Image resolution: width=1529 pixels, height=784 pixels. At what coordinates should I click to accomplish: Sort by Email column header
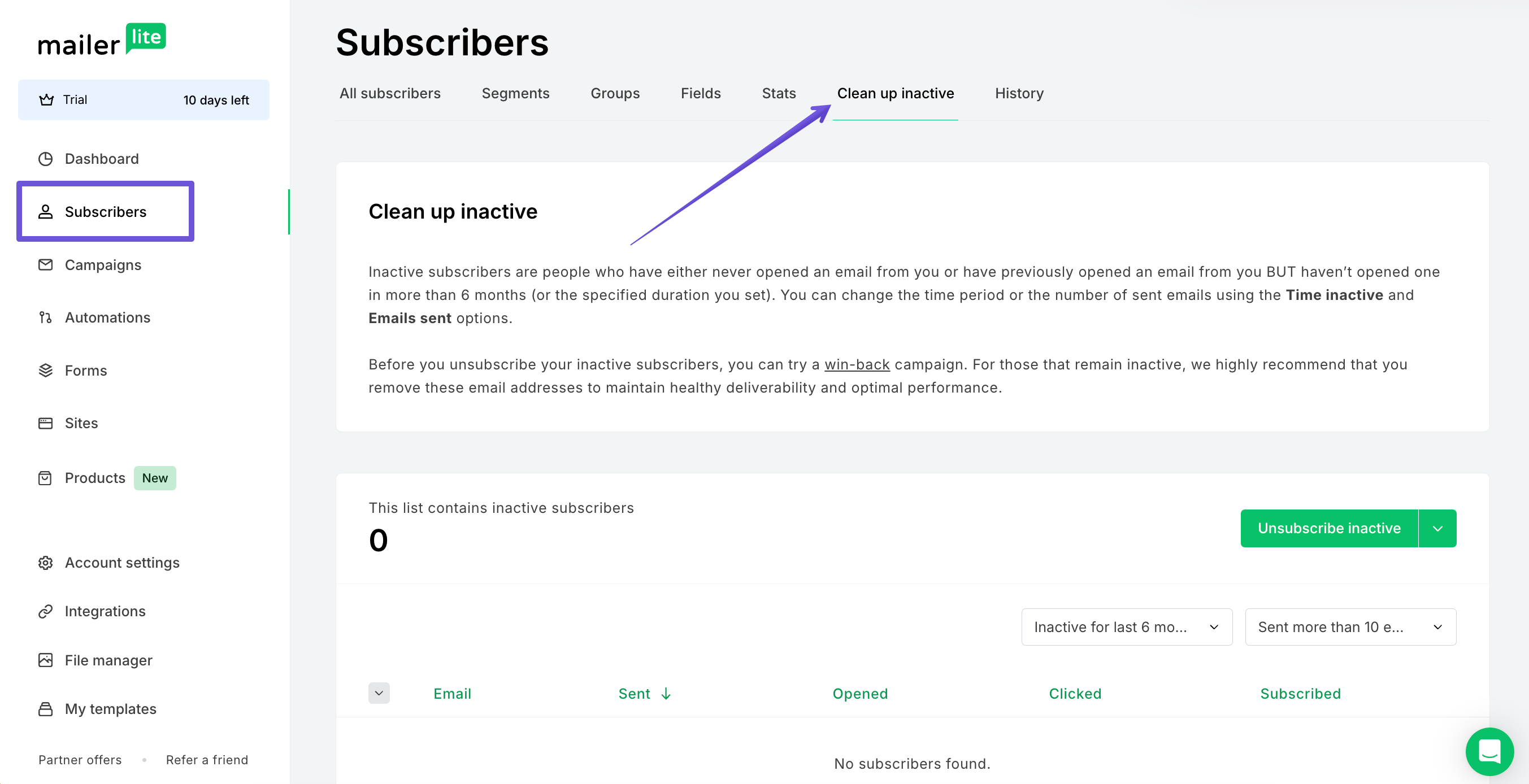[452, 693]
